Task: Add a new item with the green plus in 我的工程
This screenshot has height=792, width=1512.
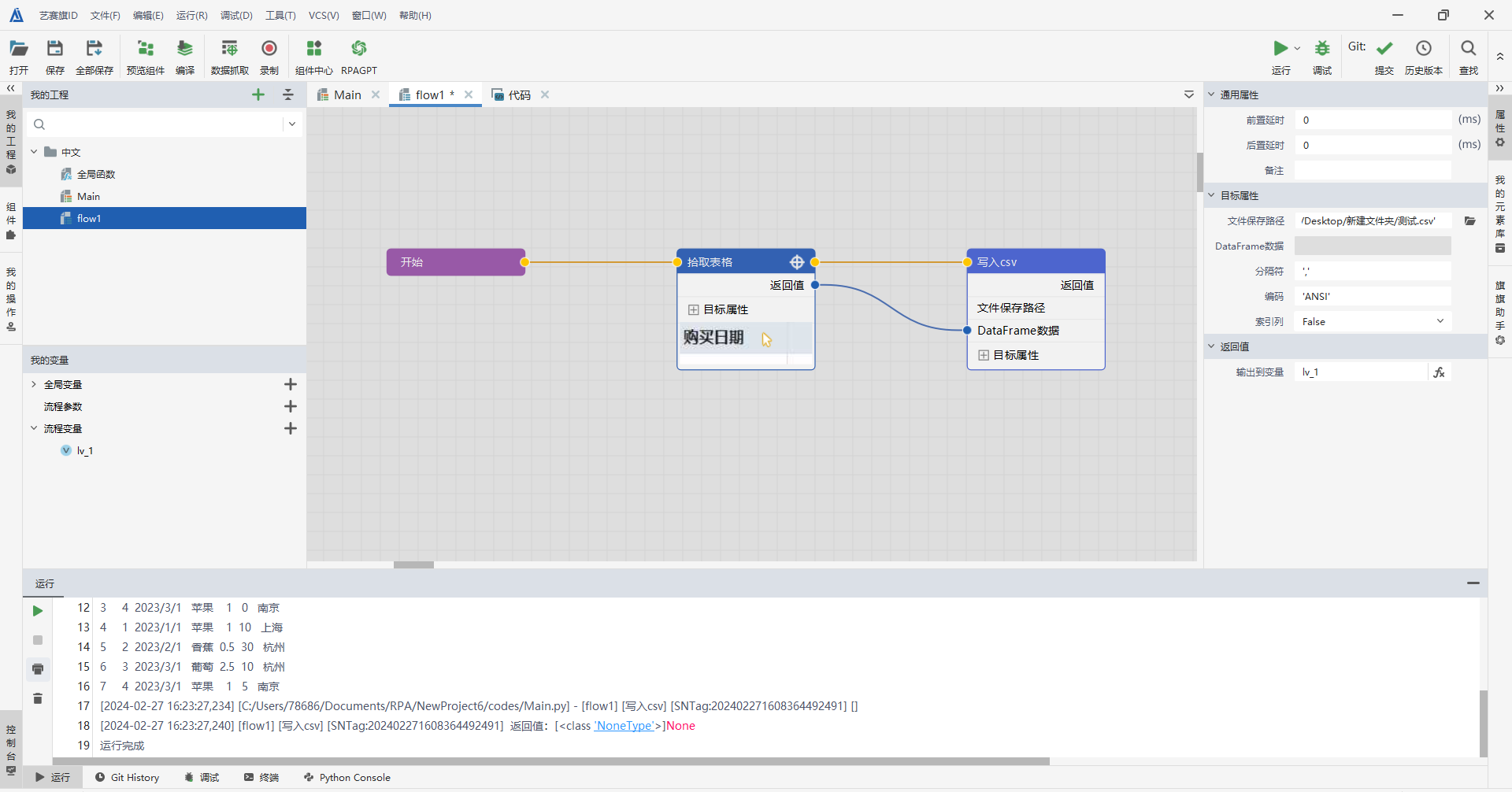Action: [258, 94]
